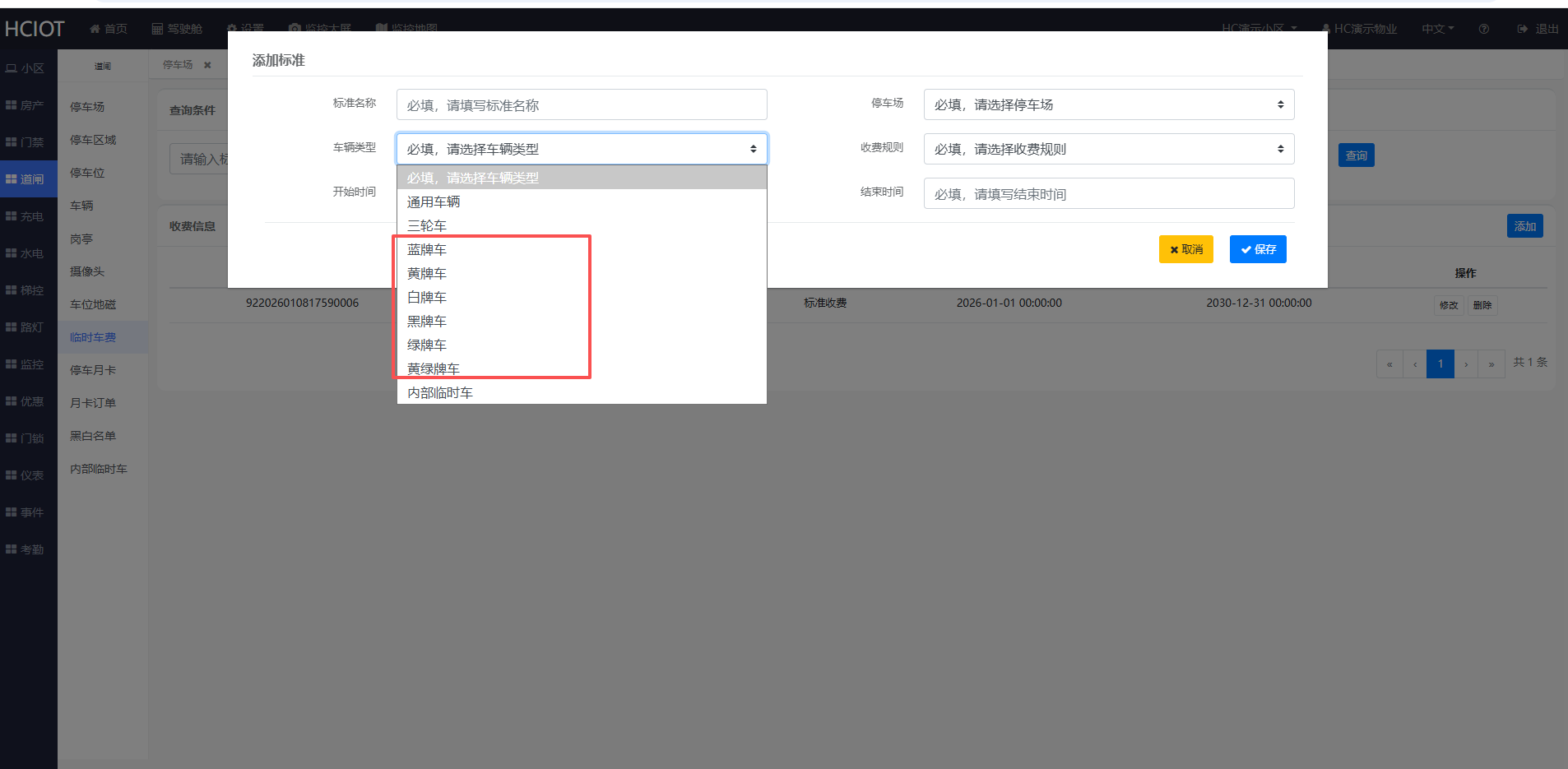
Task: Pick 通用车辆 from the vehicle list
Action: pos(434,202)
